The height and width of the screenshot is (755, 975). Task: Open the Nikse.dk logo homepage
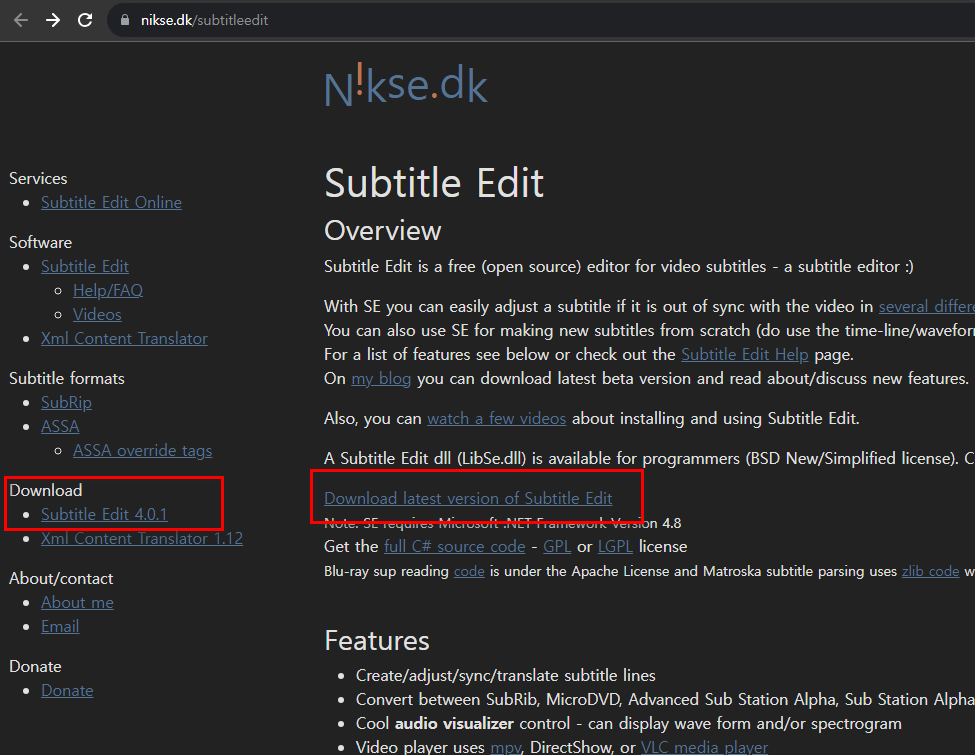pyautogui.click(x=406, y=85)
